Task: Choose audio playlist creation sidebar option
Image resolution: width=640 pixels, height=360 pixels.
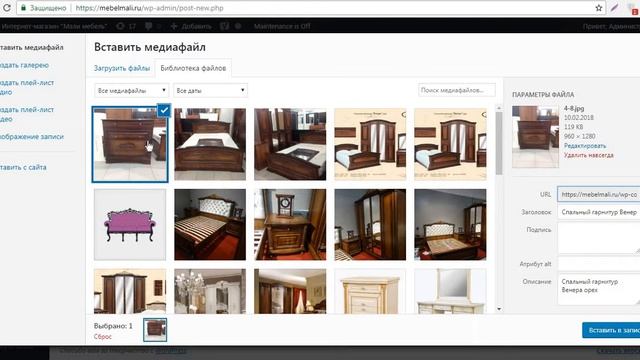Action: [27, 87]
